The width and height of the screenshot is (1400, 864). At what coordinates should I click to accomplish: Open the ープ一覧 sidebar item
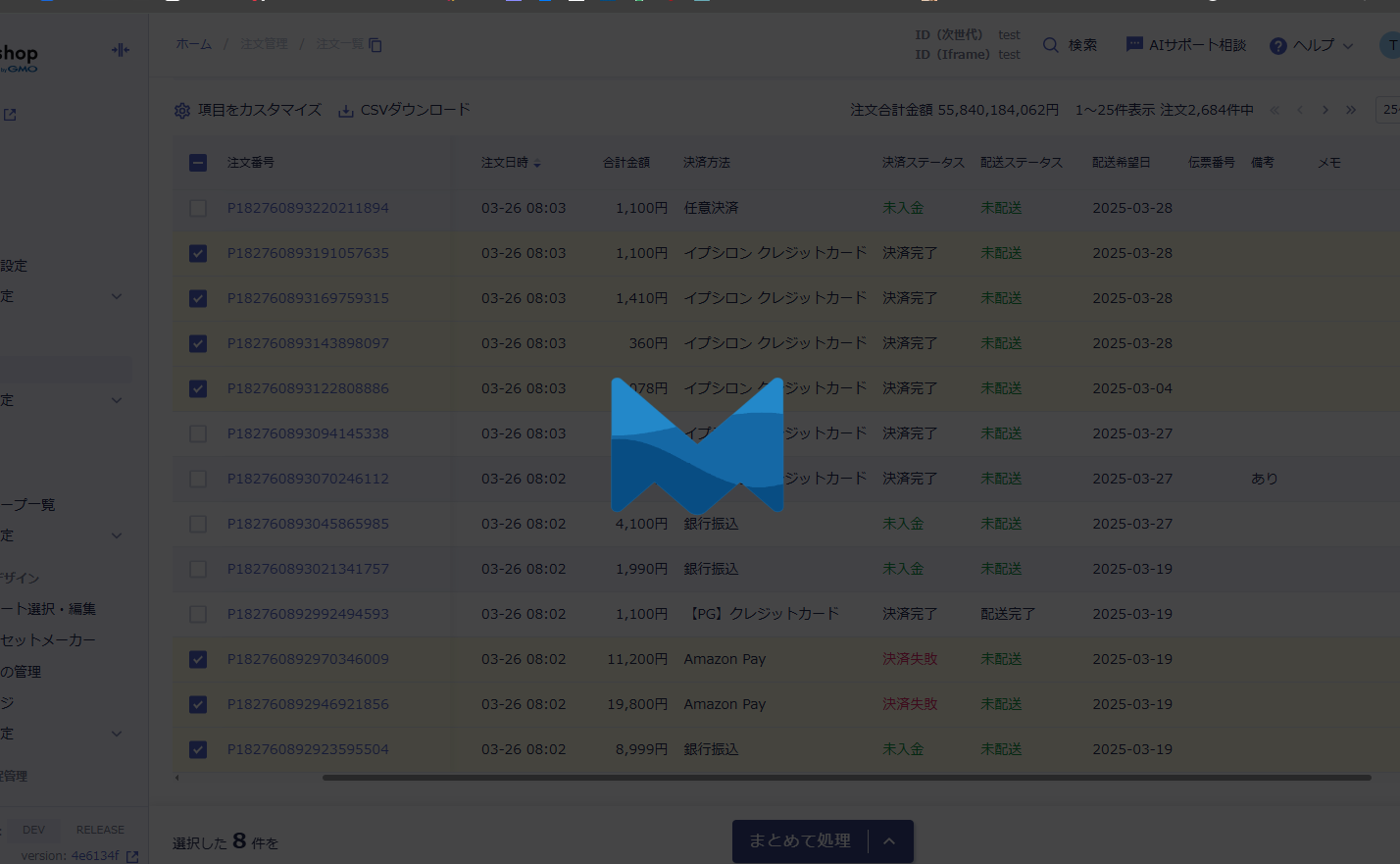[x=27, y=505]
